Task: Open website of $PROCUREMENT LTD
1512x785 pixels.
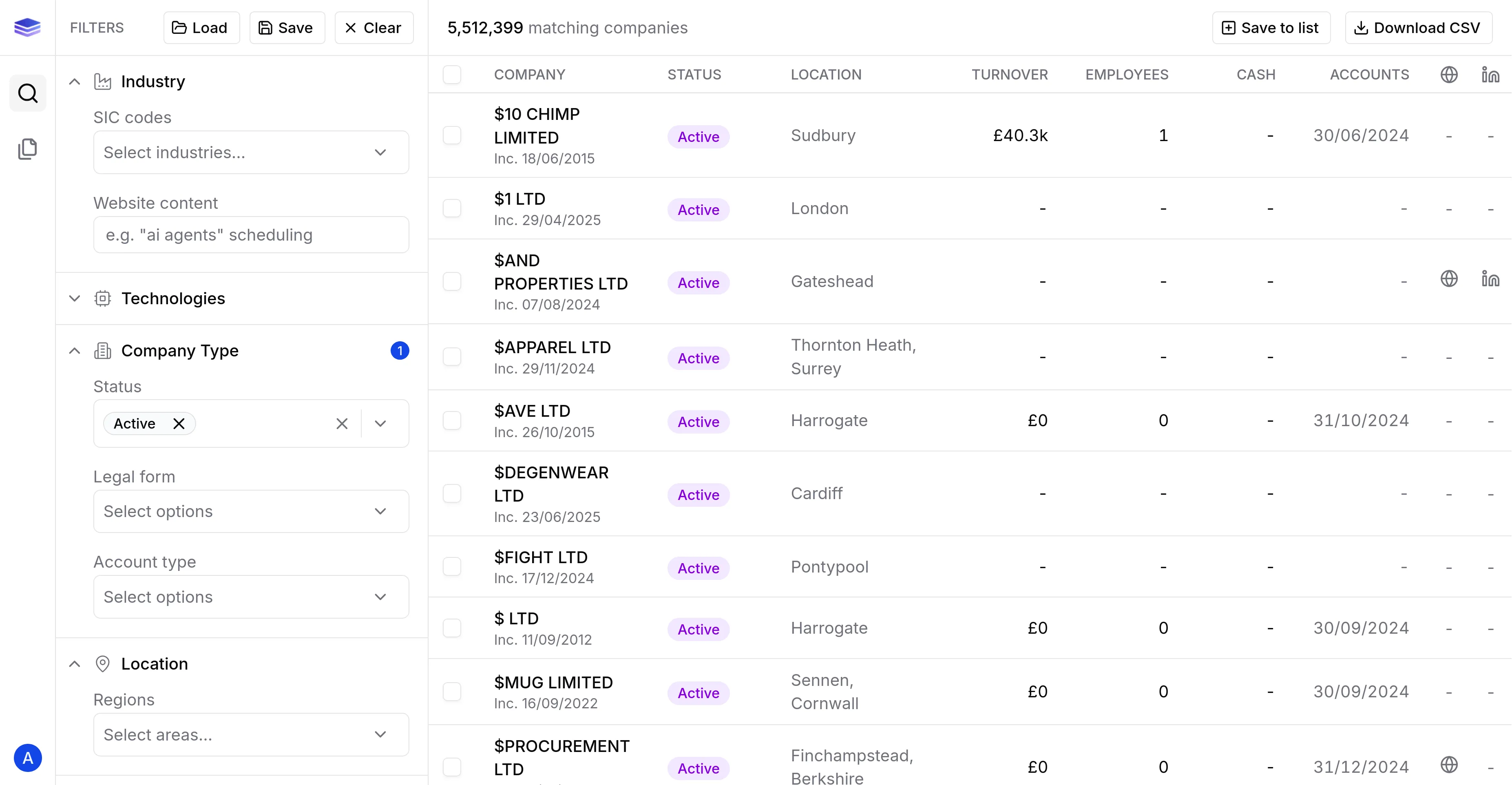Action: [1449, 765]
